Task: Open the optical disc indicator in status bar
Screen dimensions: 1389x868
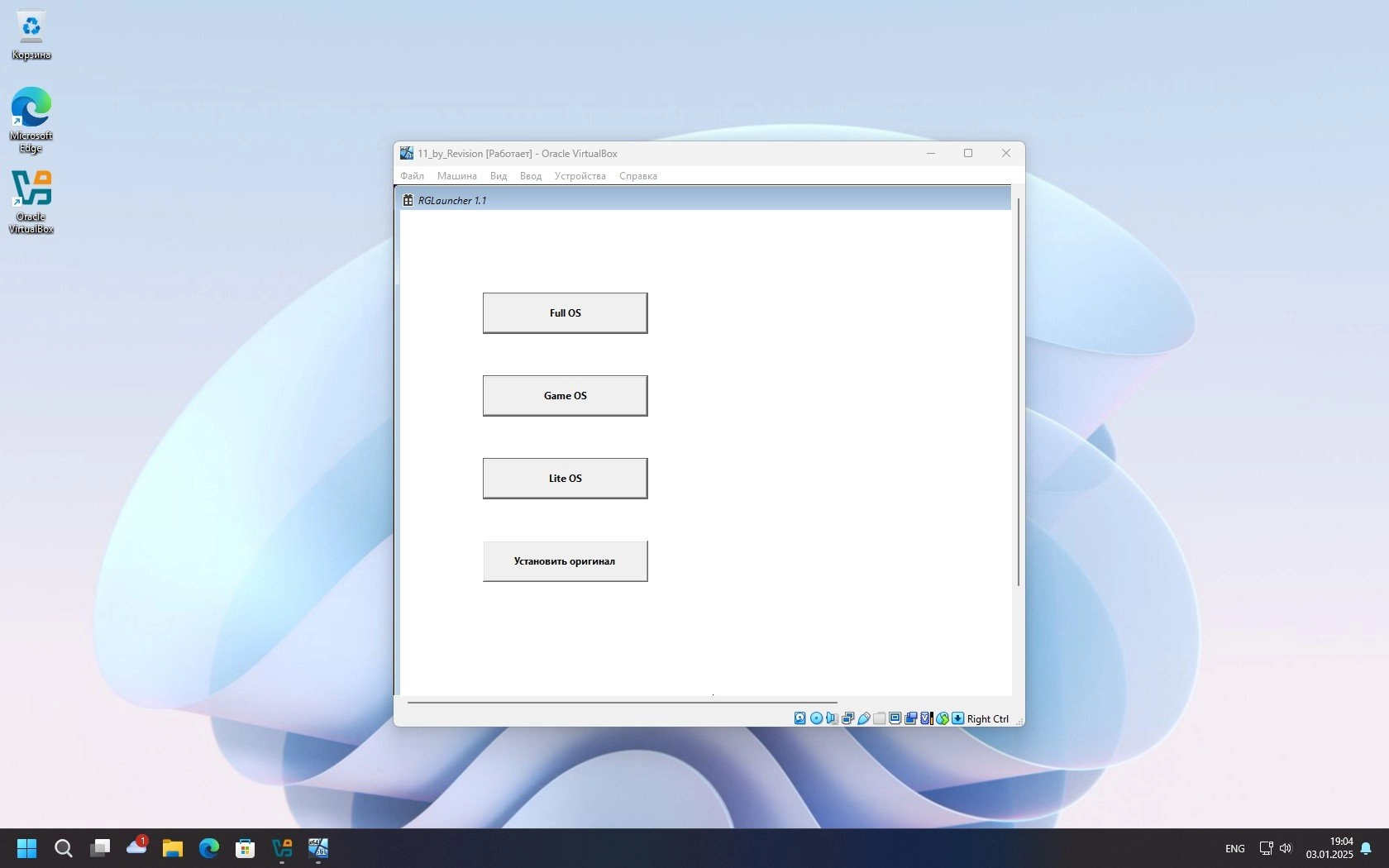Action: point(816,718)
